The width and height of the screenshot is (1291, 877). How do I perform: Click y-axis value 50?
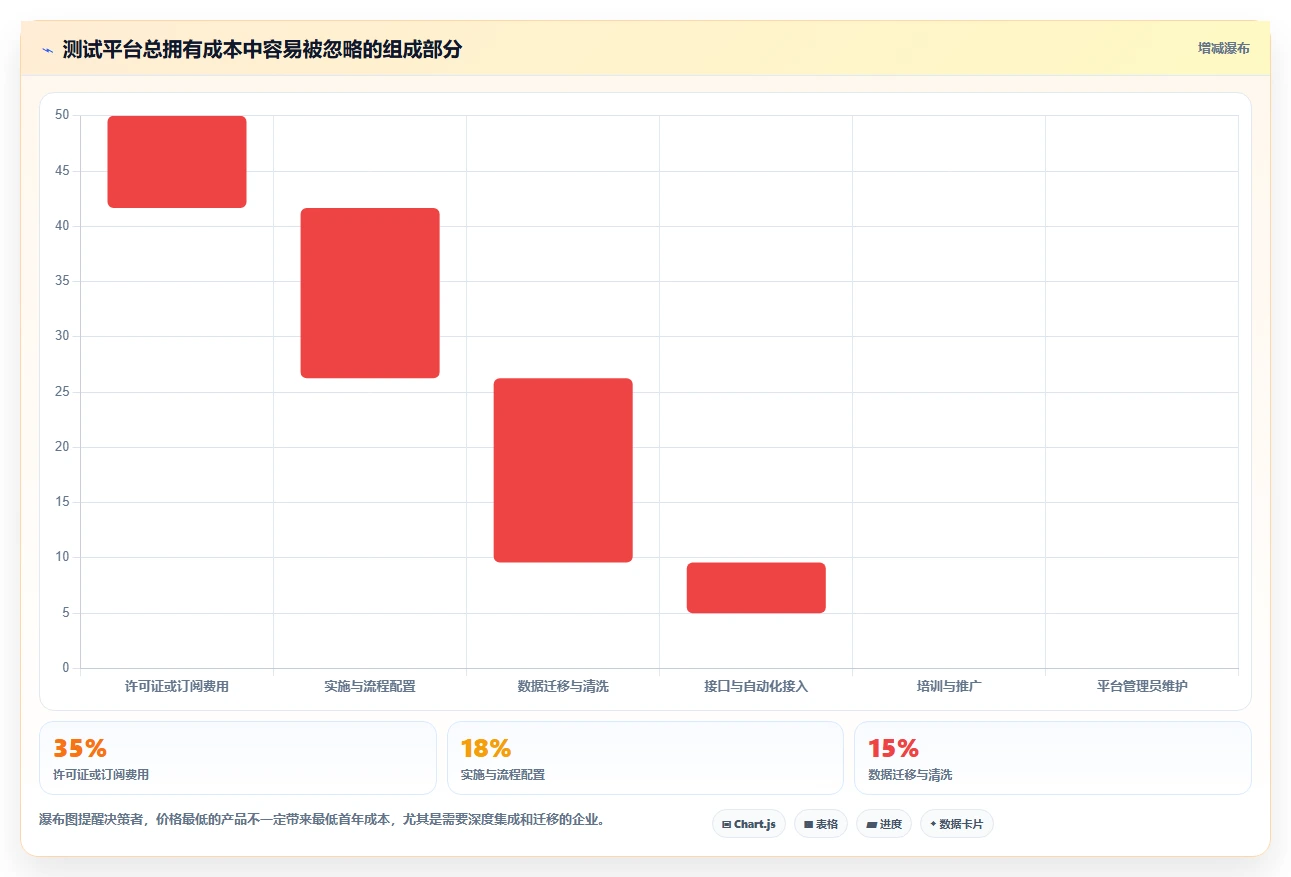62,115
